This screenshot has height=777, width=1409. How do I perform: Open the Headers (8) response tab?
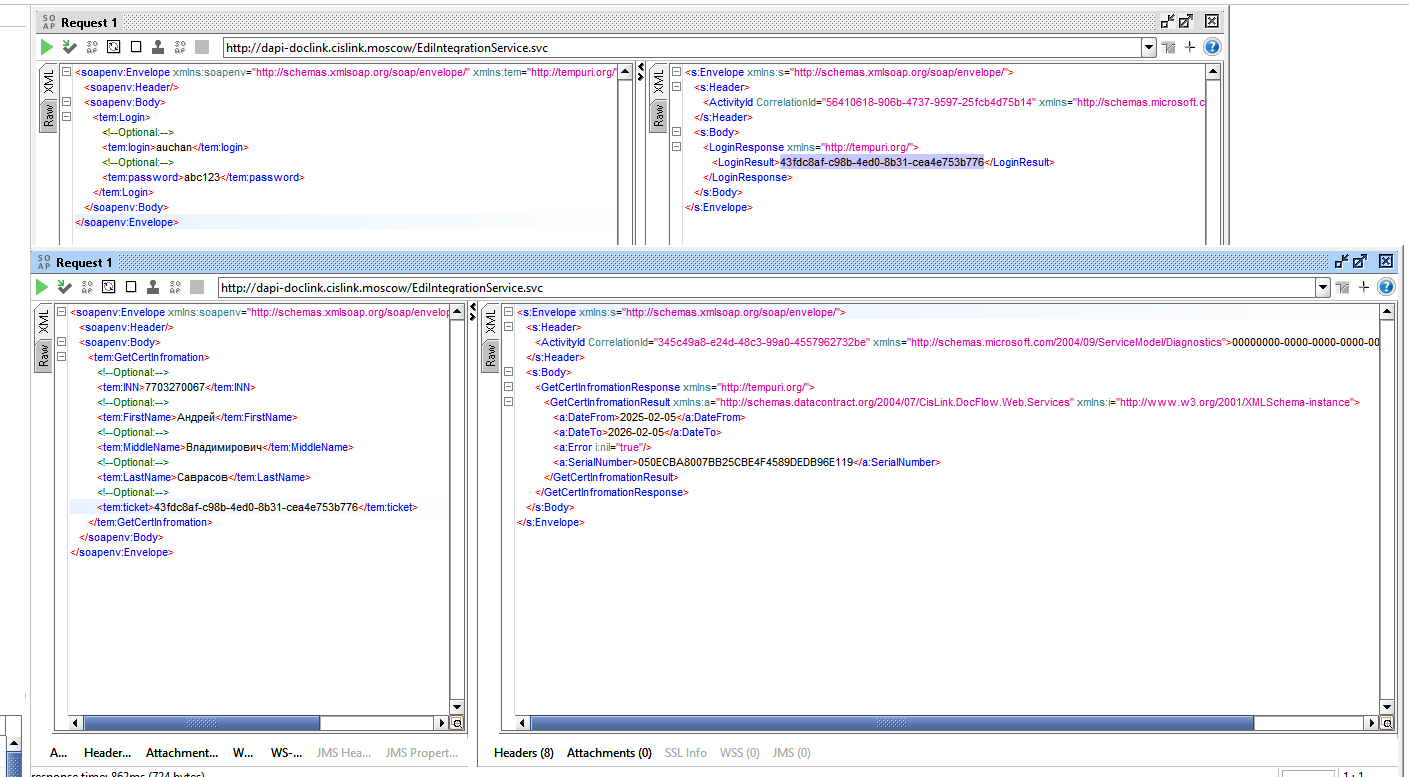click(524, 753)
